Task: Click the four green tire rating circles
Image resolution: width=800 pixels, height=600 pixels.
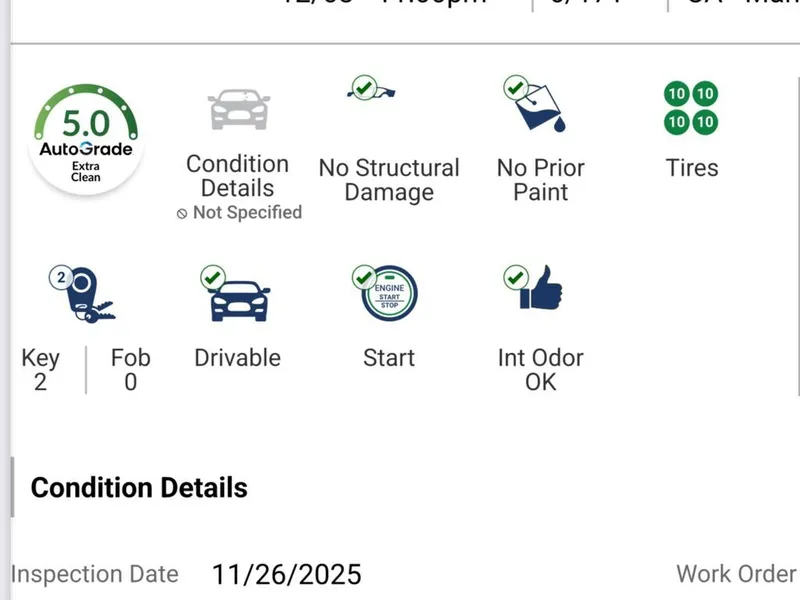Action: (x=691, y=108)
